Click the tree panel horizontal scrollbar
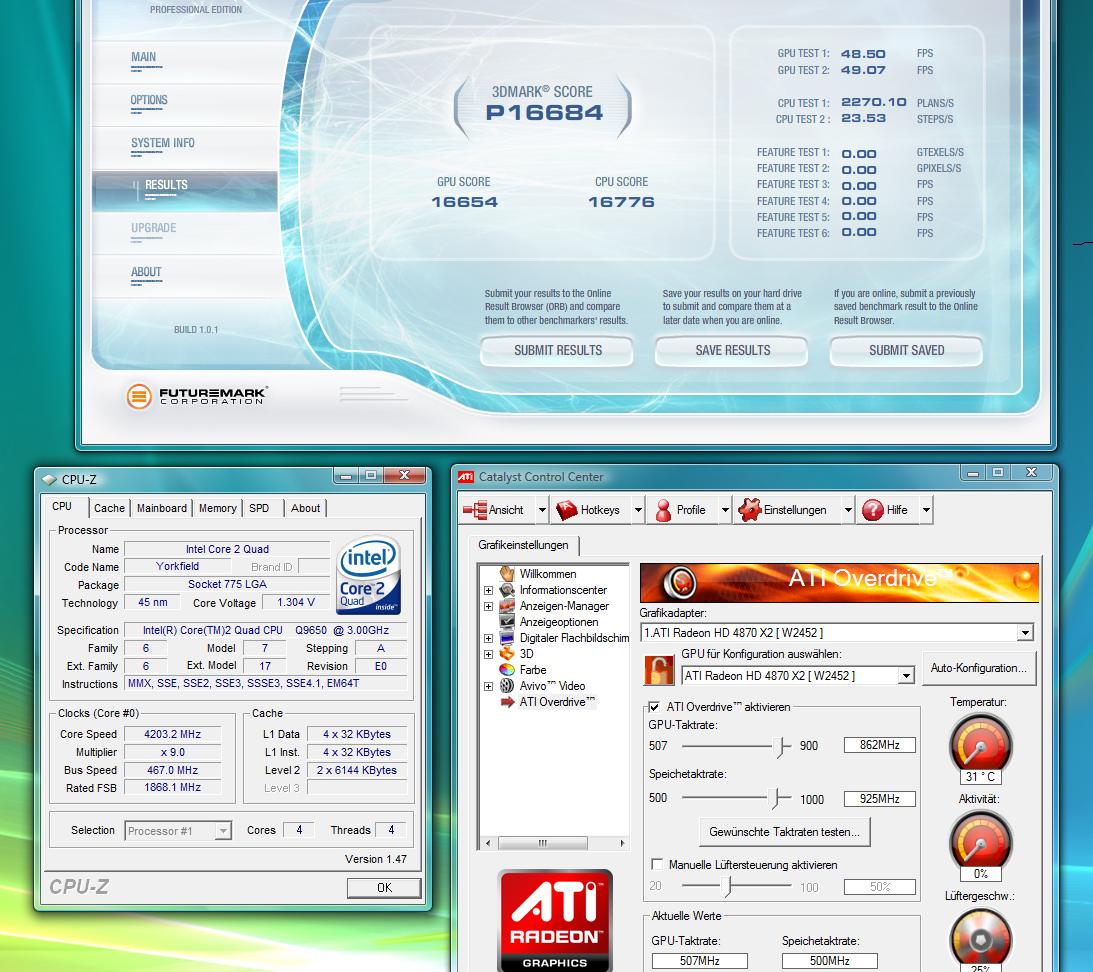The height and width of the screenshot is (972, 1093). click(554, 843)
